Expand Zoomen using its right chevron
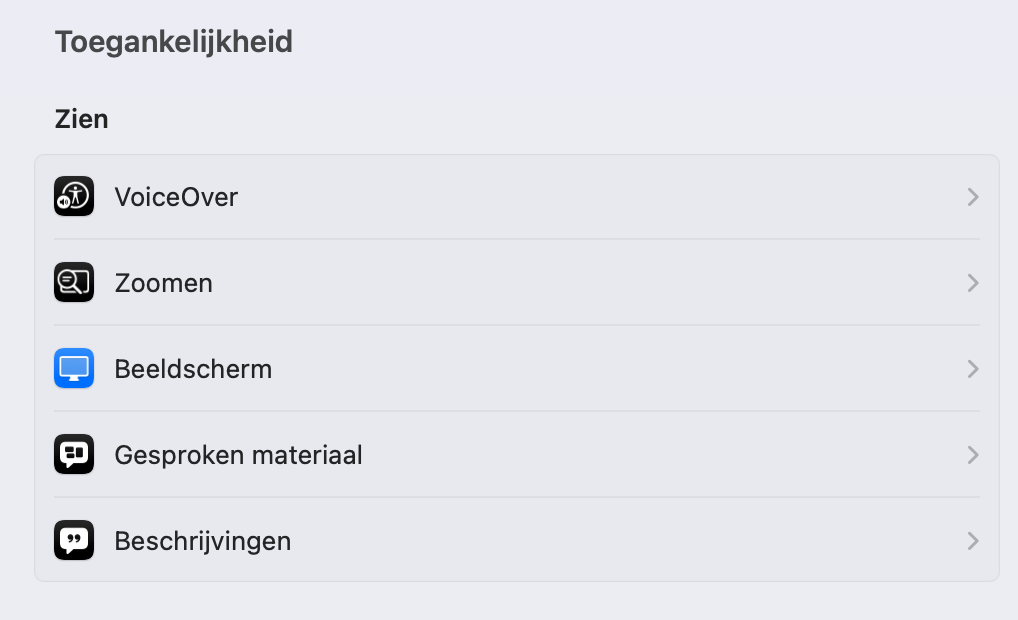 tap(973, 283)
